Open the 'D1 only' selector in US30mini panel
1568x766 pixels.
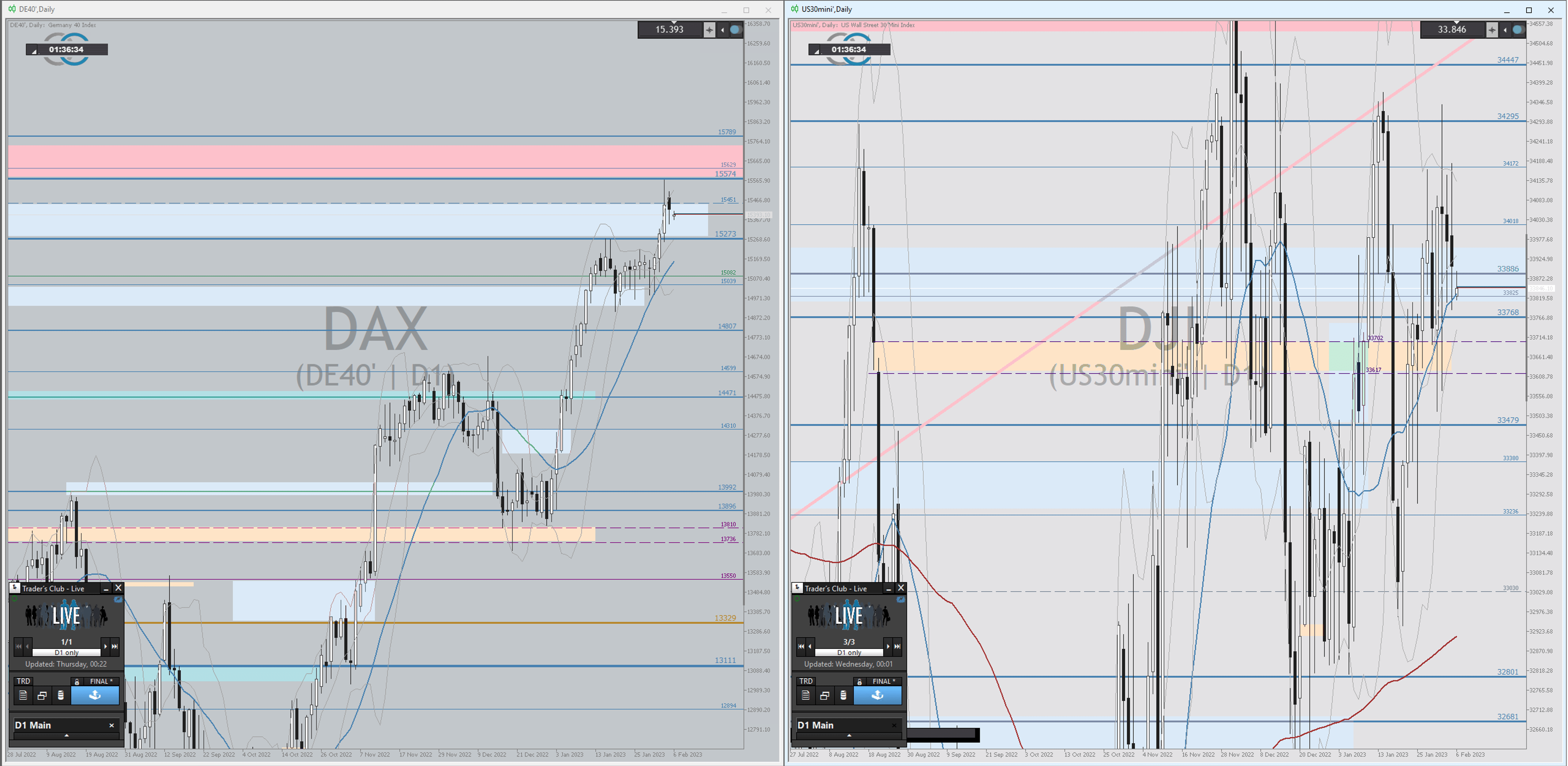tap(849, 652)
